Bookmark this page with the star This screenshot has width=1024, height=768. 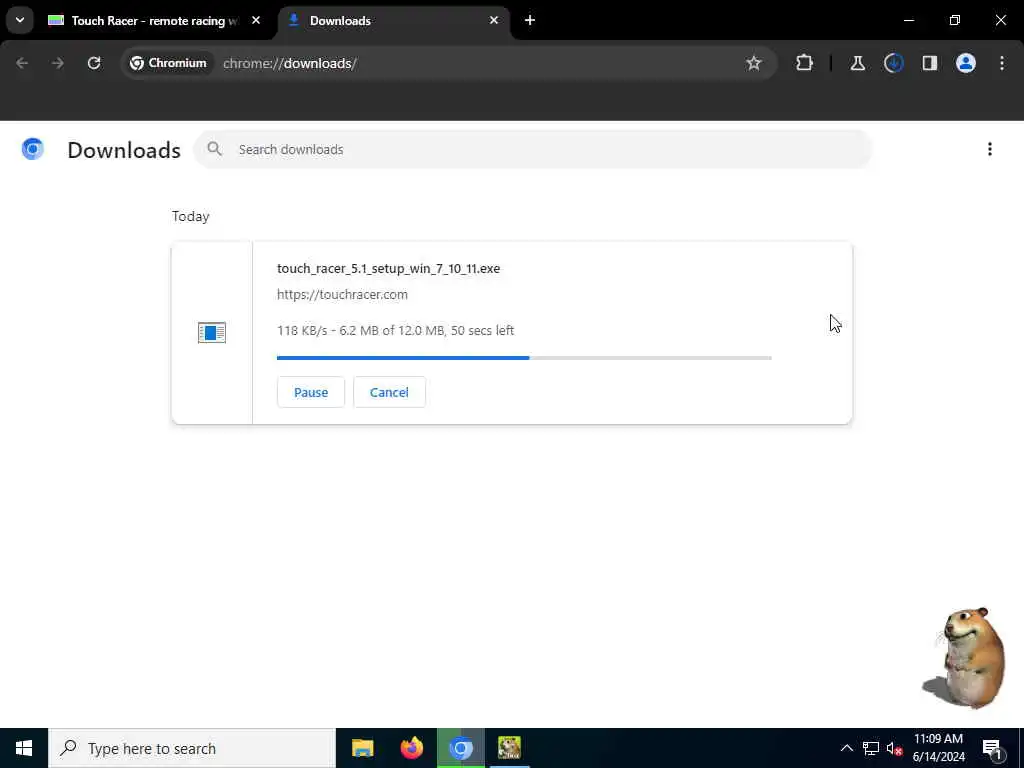(754, 63)
